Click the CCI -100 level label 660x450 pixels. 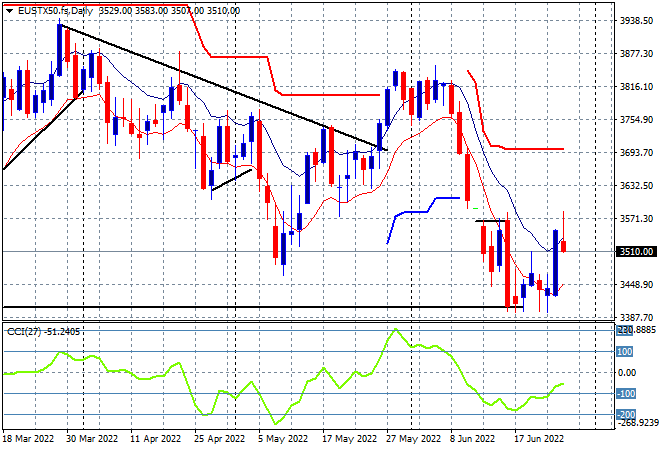pyautogui.click(x=625, y=394)
